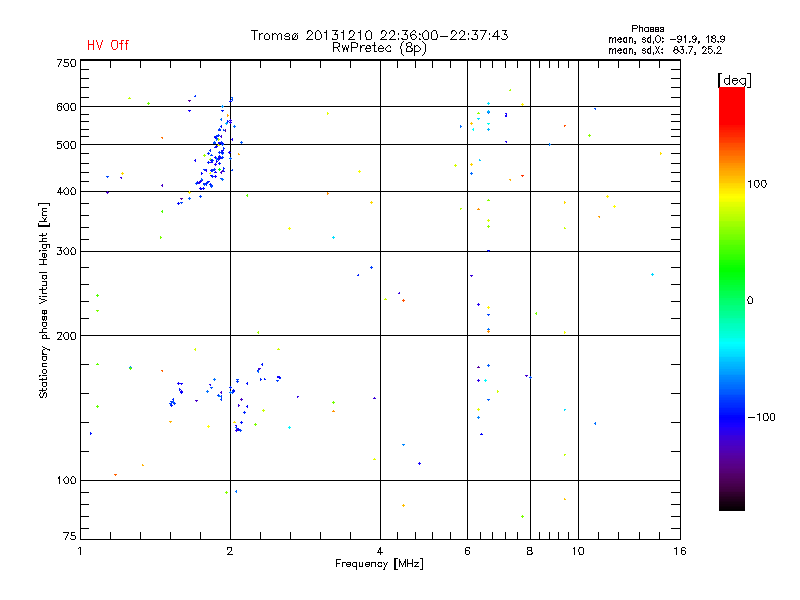Select the 'mean, sd,X: 83.7, 25.2' line
The height and width of the screenshot is (600, 800).
[x=665, y=50]
